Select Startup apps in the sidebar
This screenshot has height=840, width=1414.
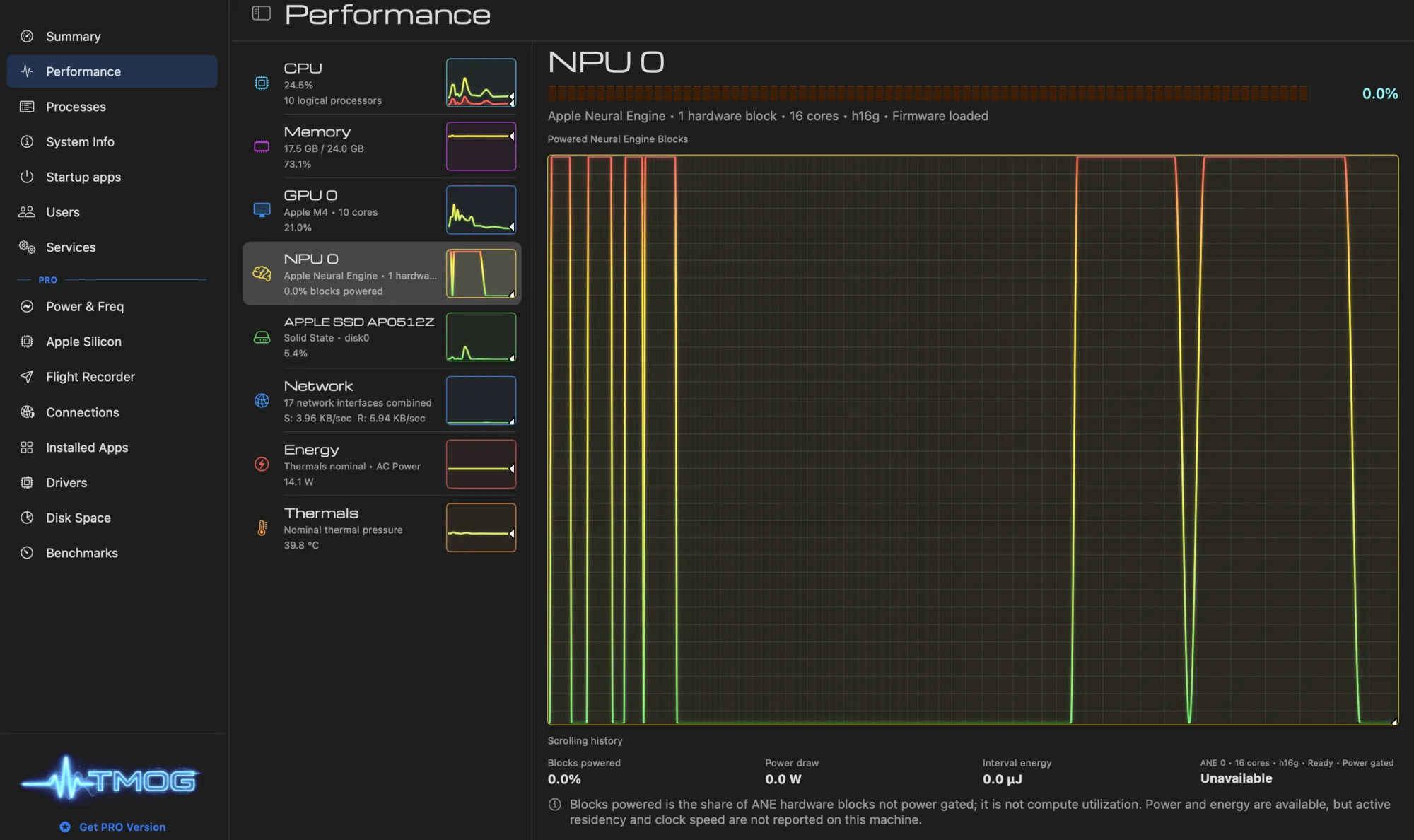(x=112, y=177)
